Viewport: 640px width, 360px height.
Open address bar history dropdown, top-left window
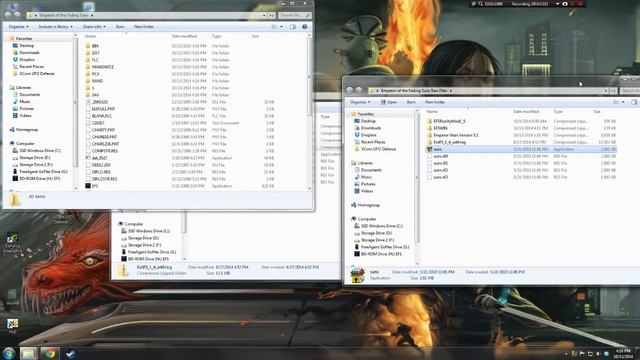click(264, 15)
